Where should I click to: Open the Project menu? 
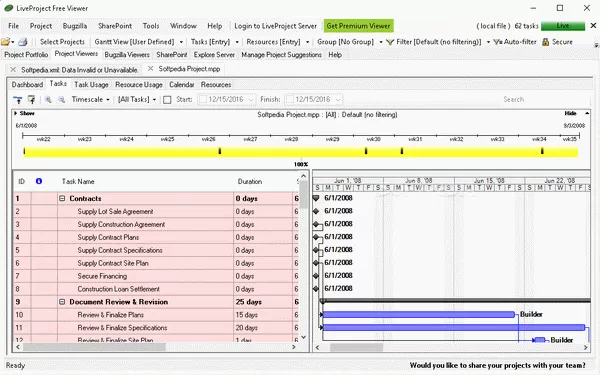(x=41, y=26)
